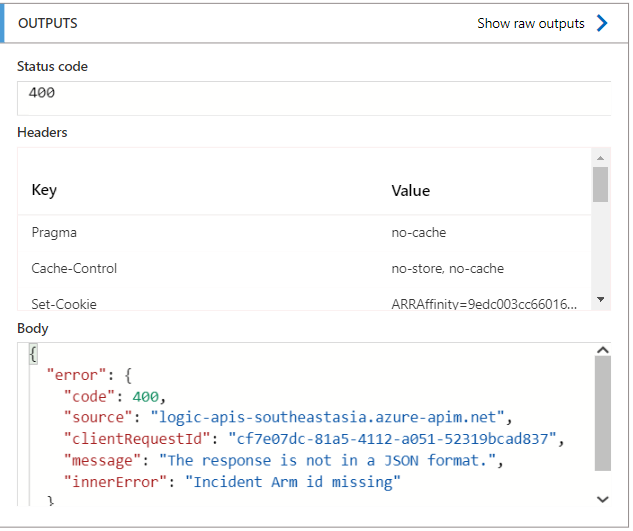This screenshot has width=633, height=531.
Task: Click the Status code label
Action: [52, 66]
